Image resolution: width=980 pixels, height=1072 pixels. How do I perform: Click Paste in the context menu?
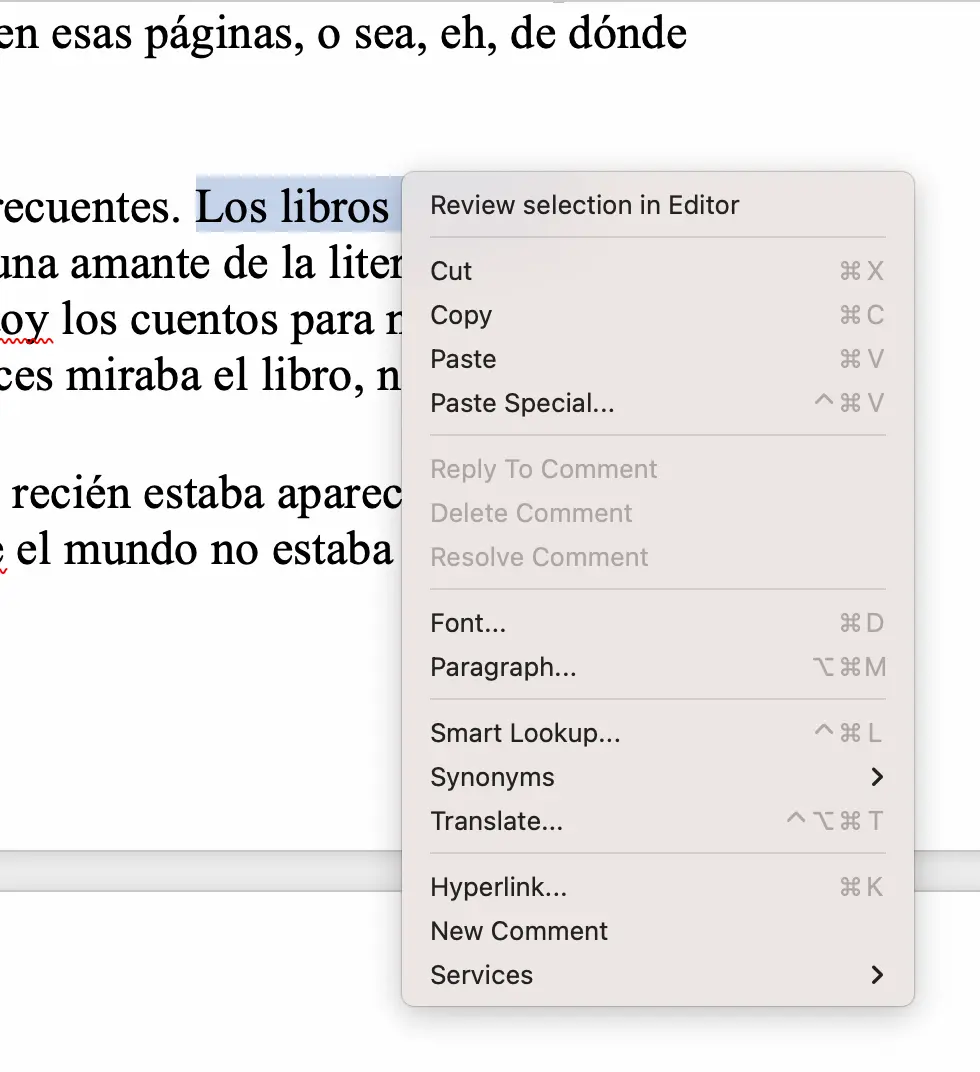point(463,359)
